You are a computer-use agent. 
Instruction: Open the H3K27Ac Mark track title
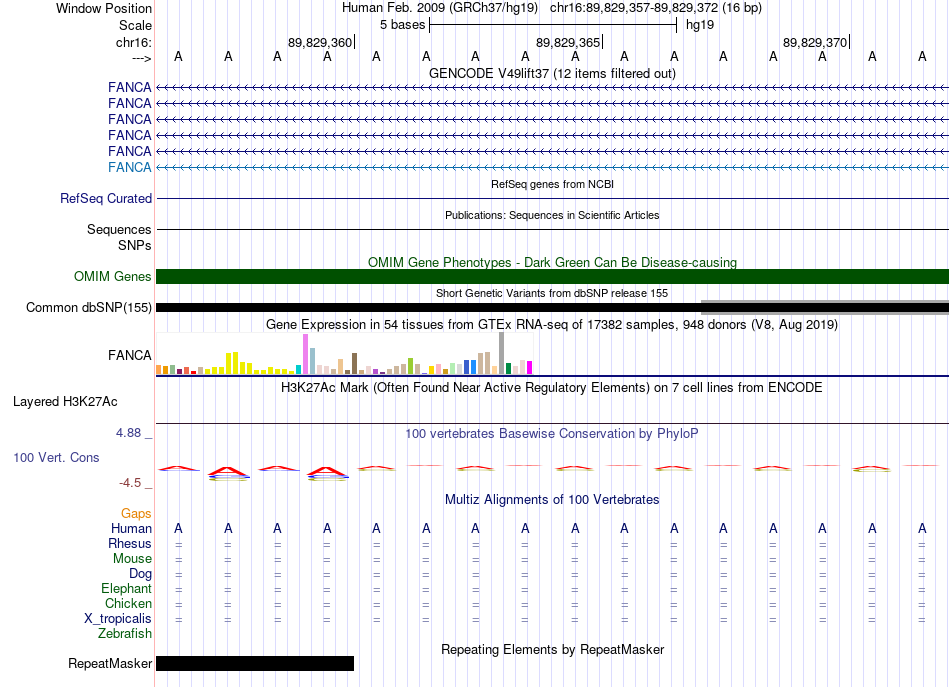coord(552,387)
